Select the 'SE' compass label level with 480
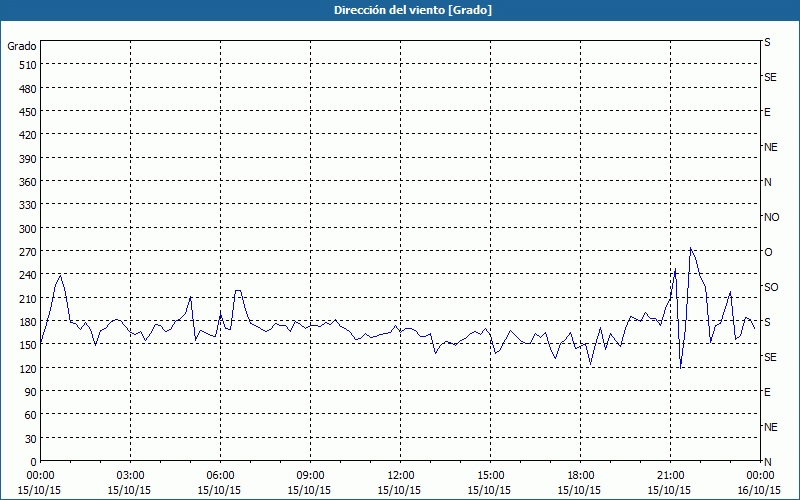800x500 pixels. 770,77
